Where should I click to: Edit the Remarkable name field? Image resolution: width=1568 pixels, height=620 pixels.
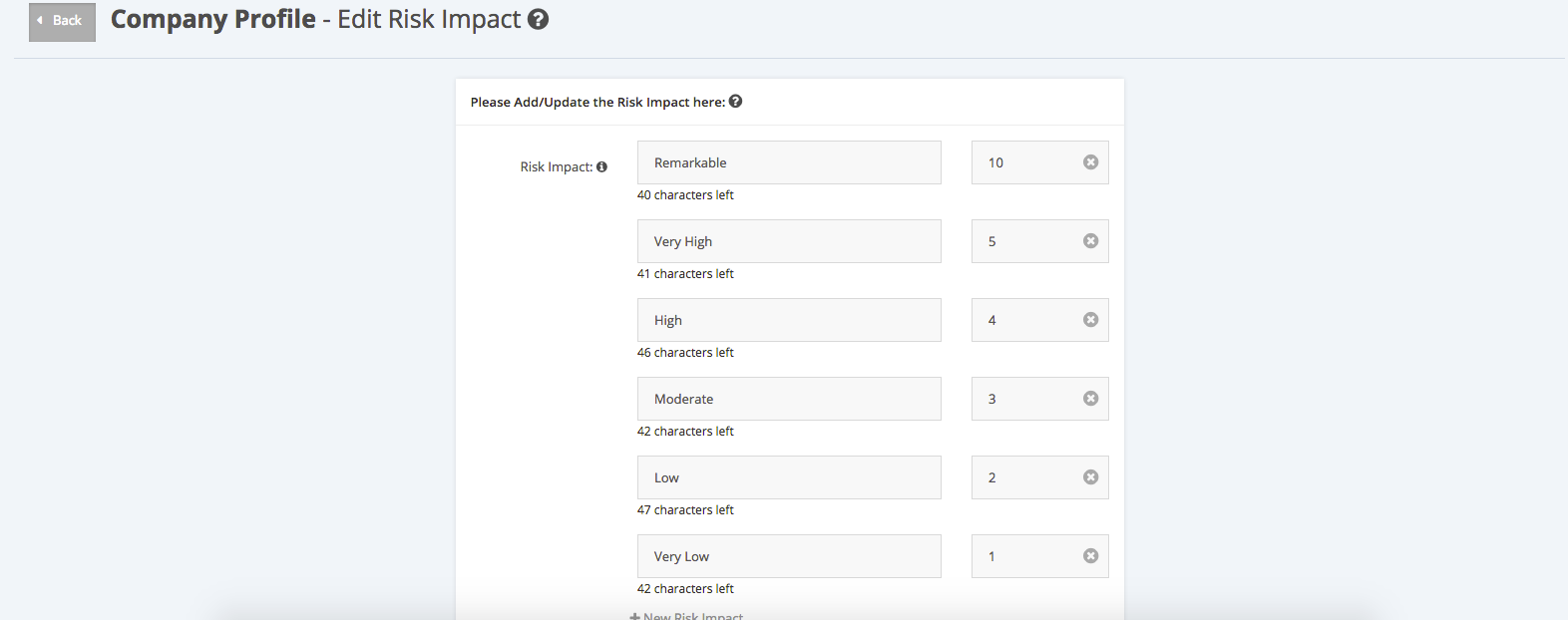coord(789,162)
